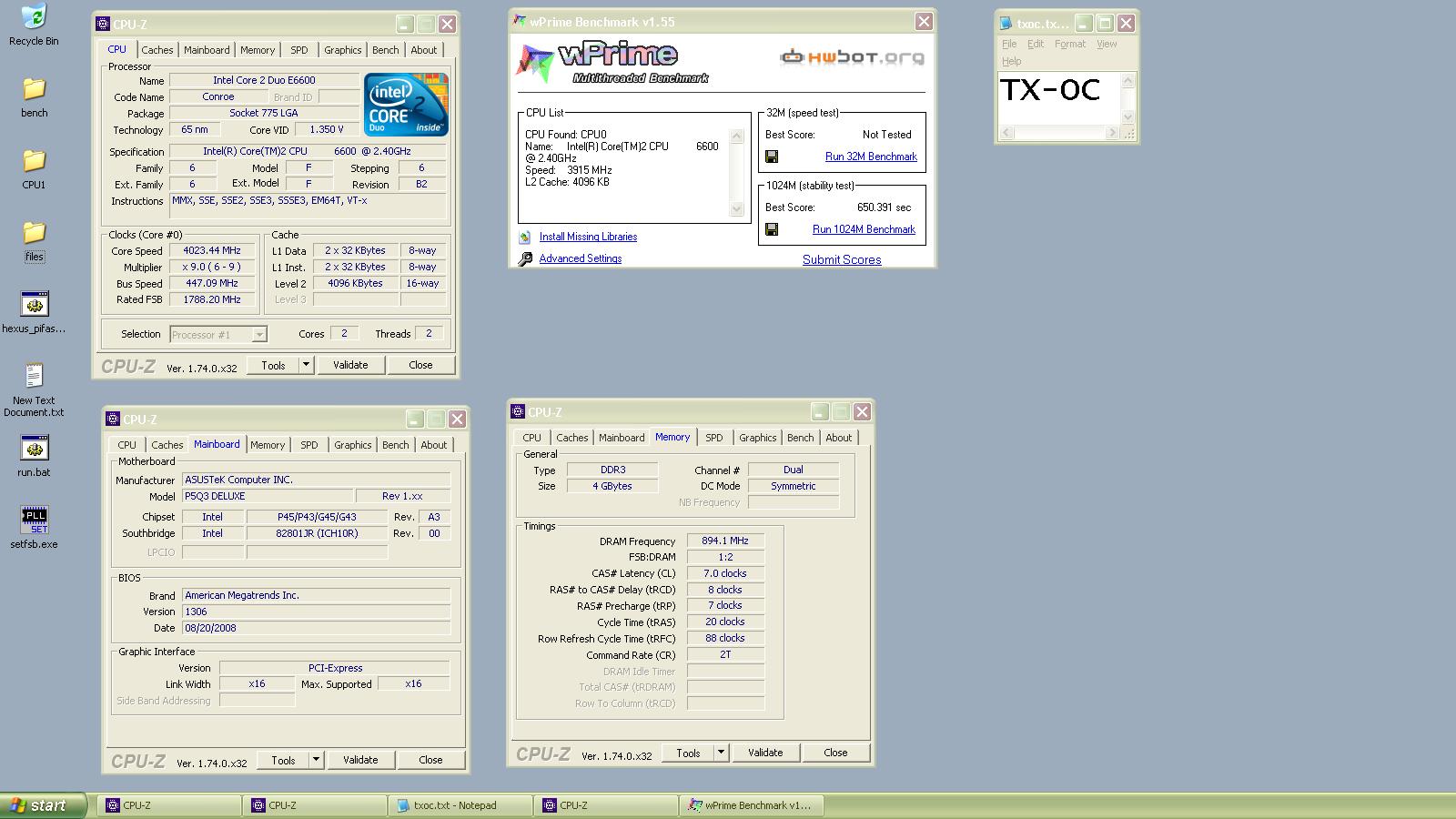Open Notepad Edit menu

tap(1036, 44)
